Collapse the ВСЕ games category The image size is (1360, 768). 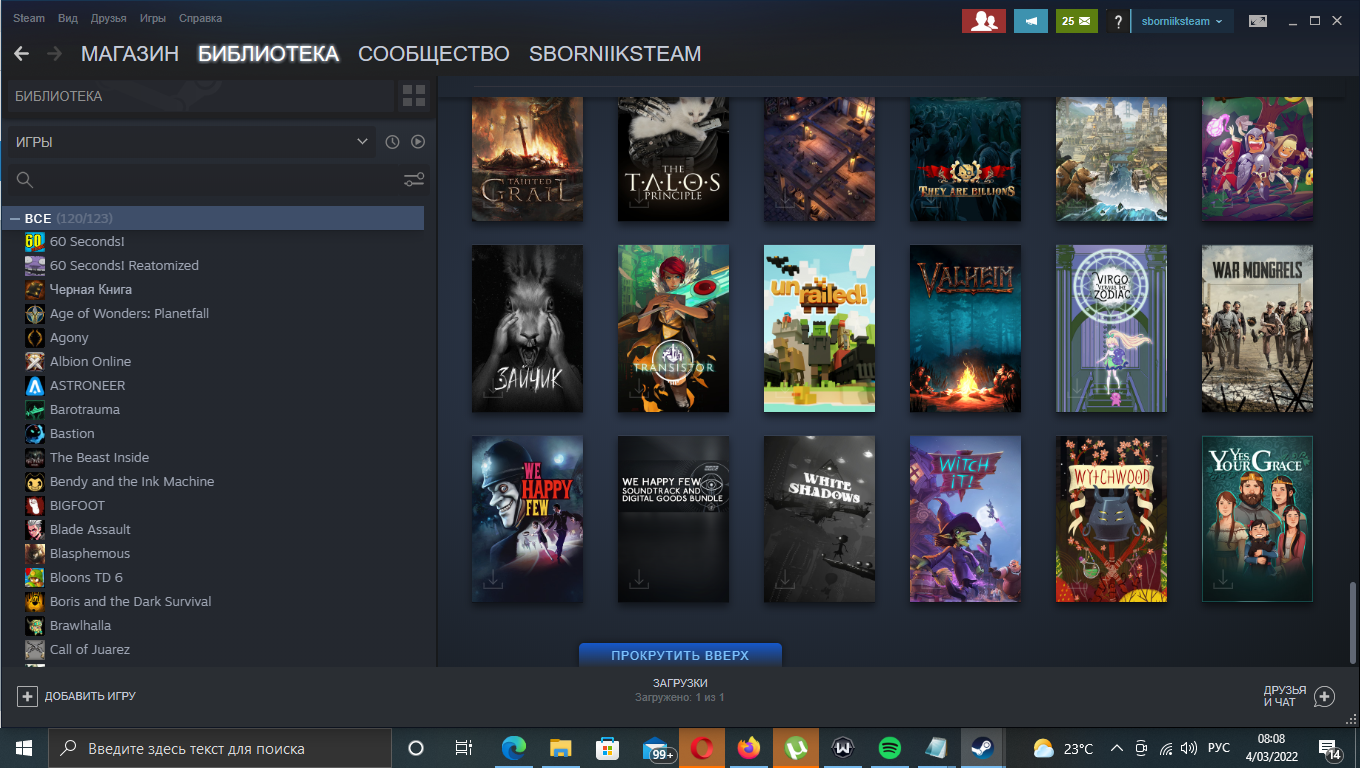[x=15, y=218]
